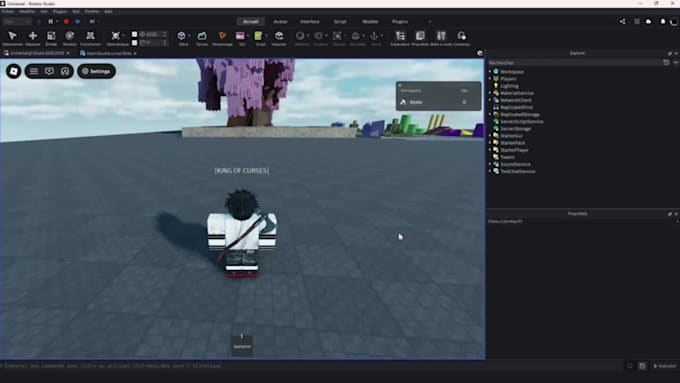Select ReplicatedFirst in Explorer
680x383 pixels.
point(516,107)
